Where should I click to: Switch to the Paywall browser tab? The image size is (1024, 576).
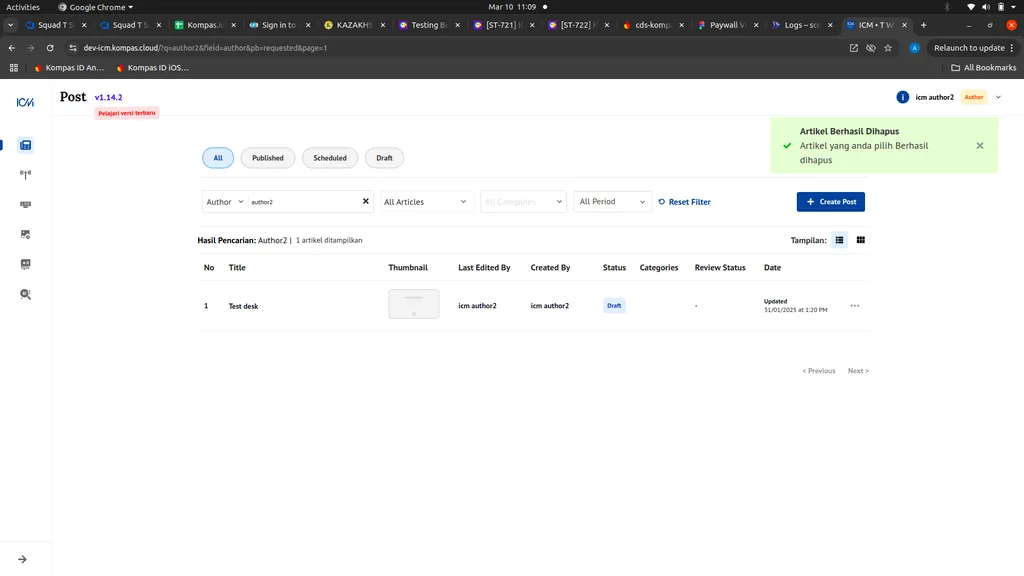coord(728,25)
